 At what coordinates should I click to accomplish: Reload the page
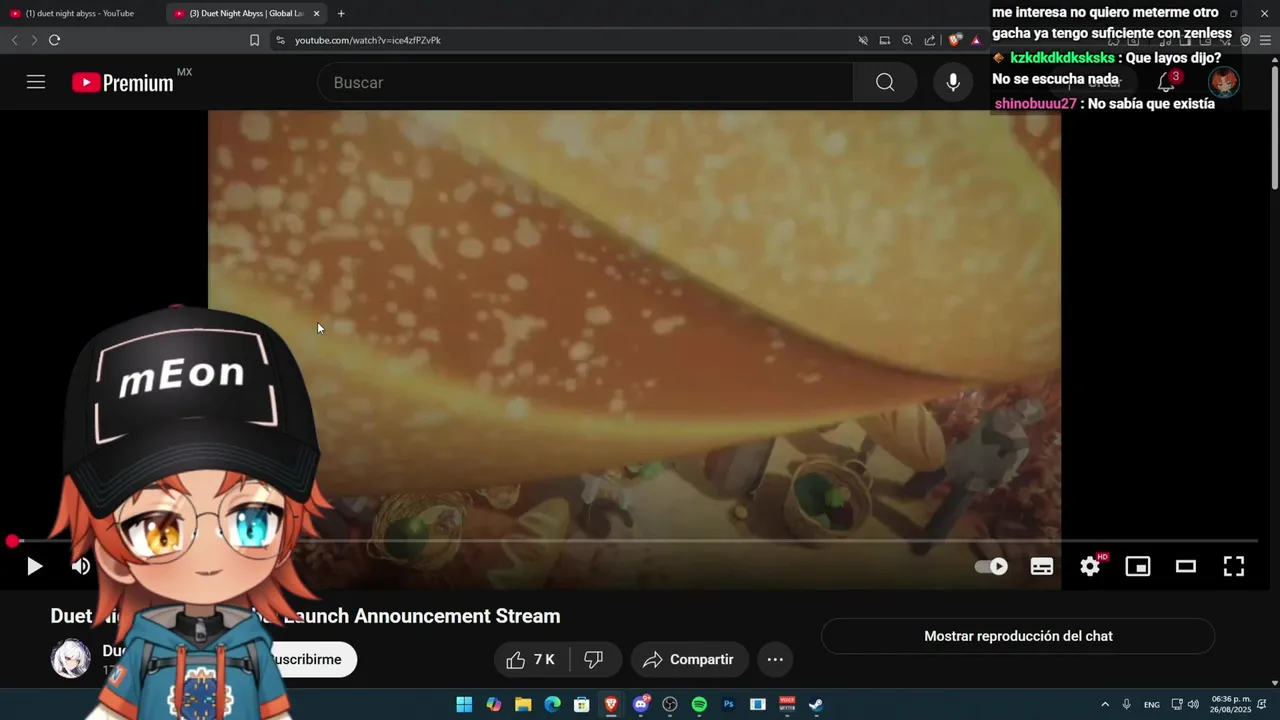[54, 40]
